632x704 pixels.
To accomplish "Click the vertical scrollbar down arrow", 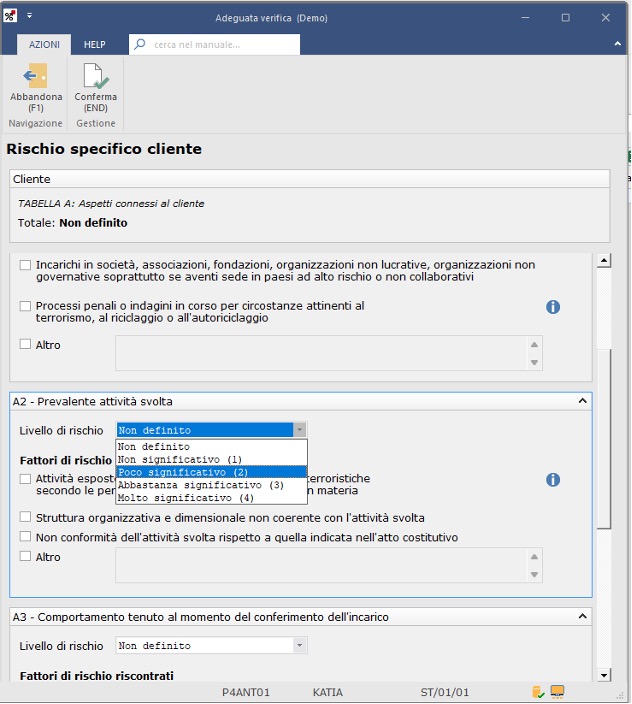I will 603,675.
